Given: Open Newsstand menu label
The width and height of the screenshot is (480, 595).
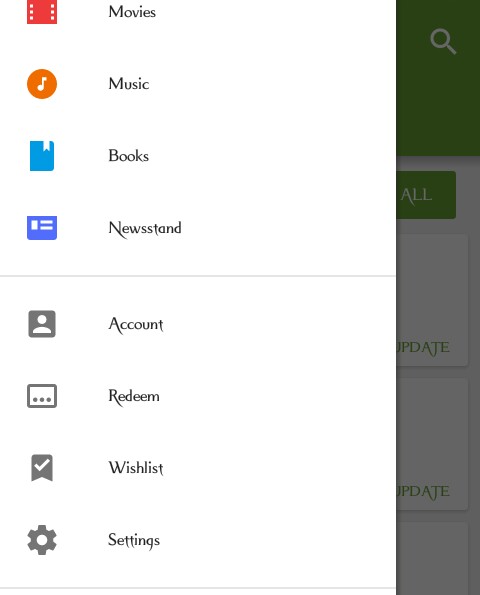Looking at the screenshot, I should 145,229.
